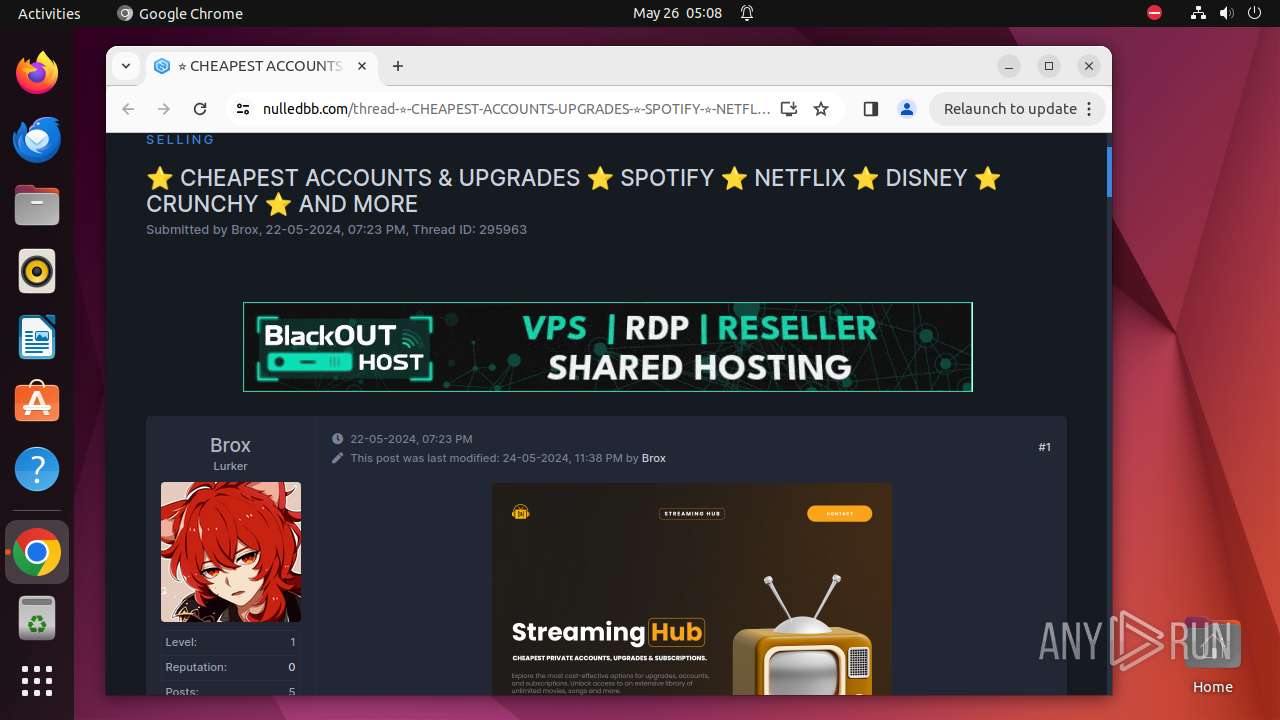Open the Activities overview
Screen dimensions: 1280x720
49,13
